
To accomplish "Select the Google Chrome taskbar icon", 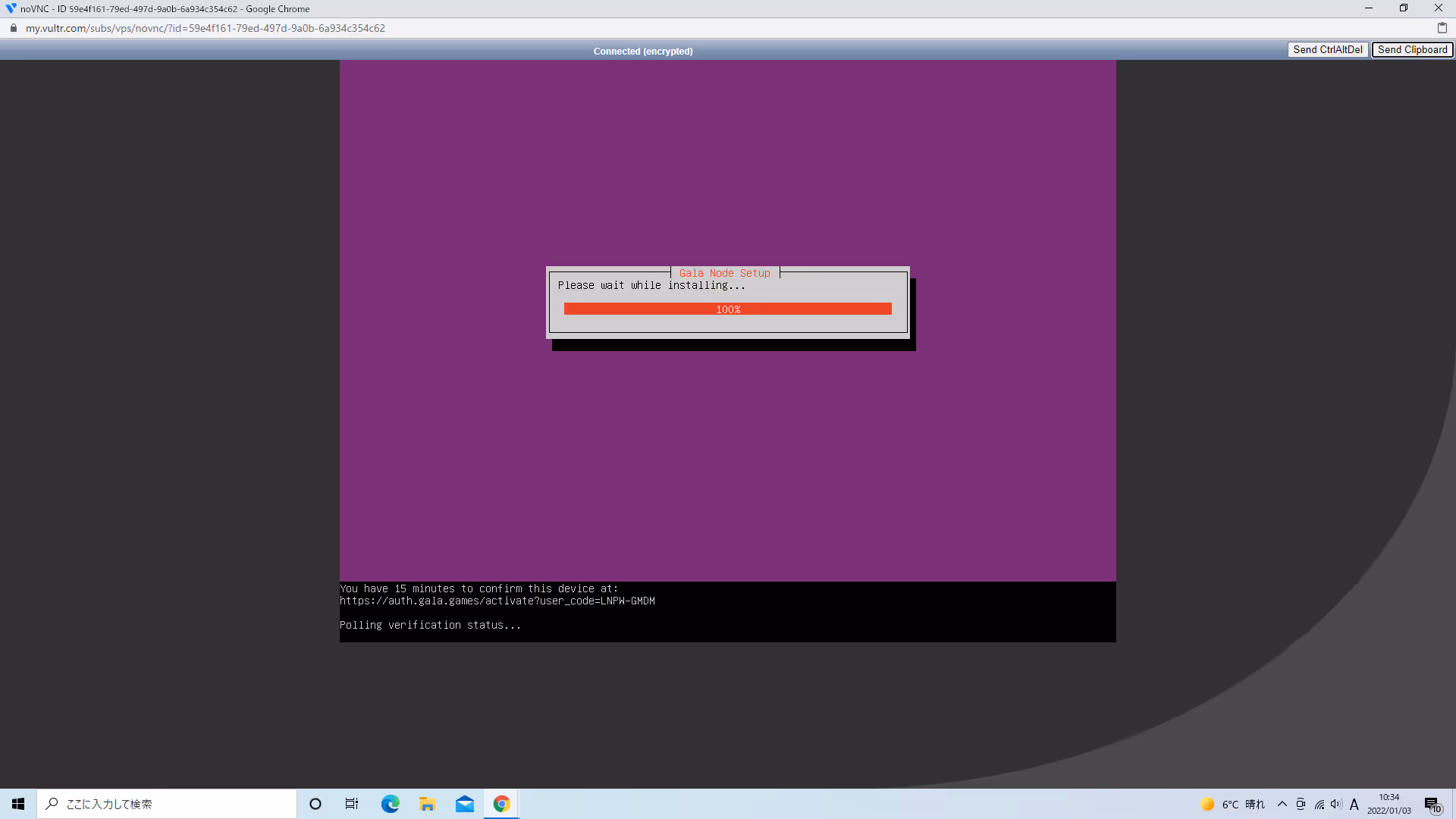I will point(501,804).
